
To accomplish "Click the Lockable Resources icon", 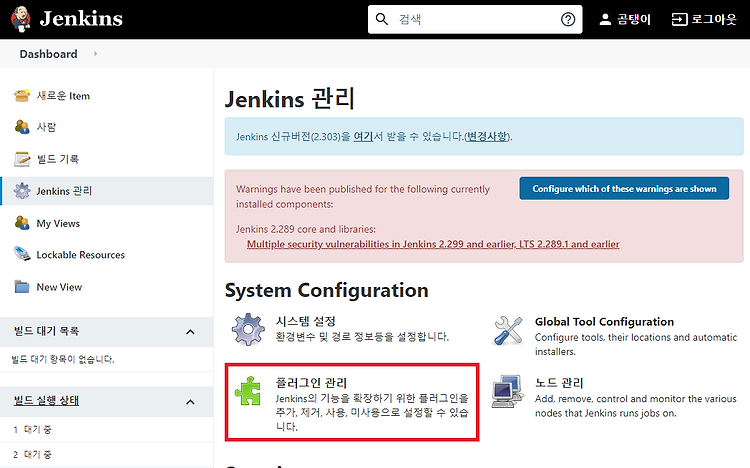I will (x=22, y=254).
